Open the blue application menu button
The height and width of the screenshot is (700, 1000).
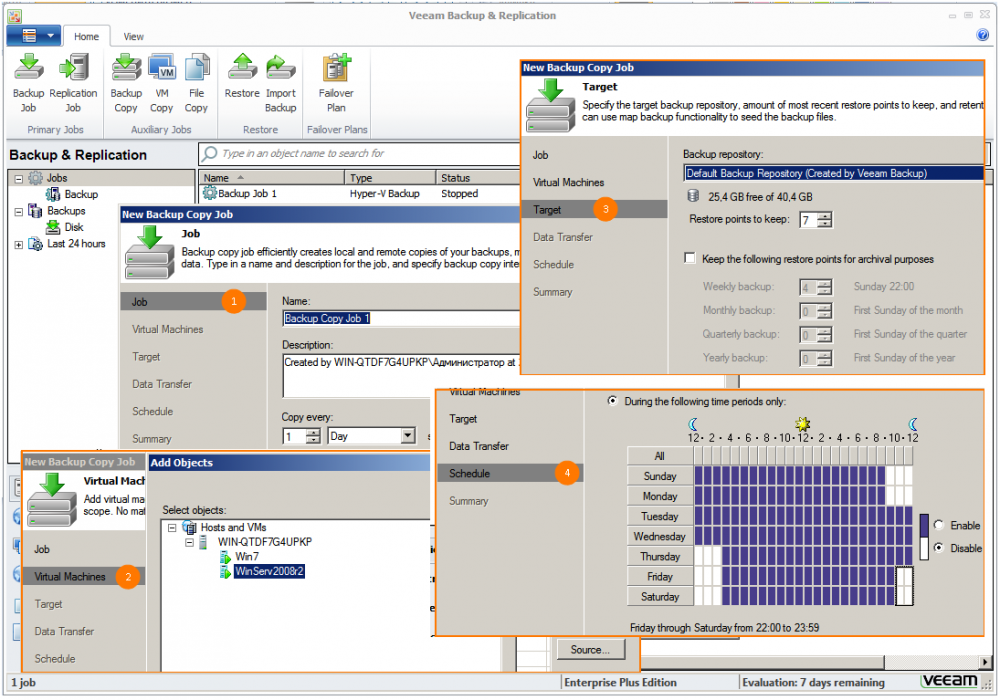point(34,36)
